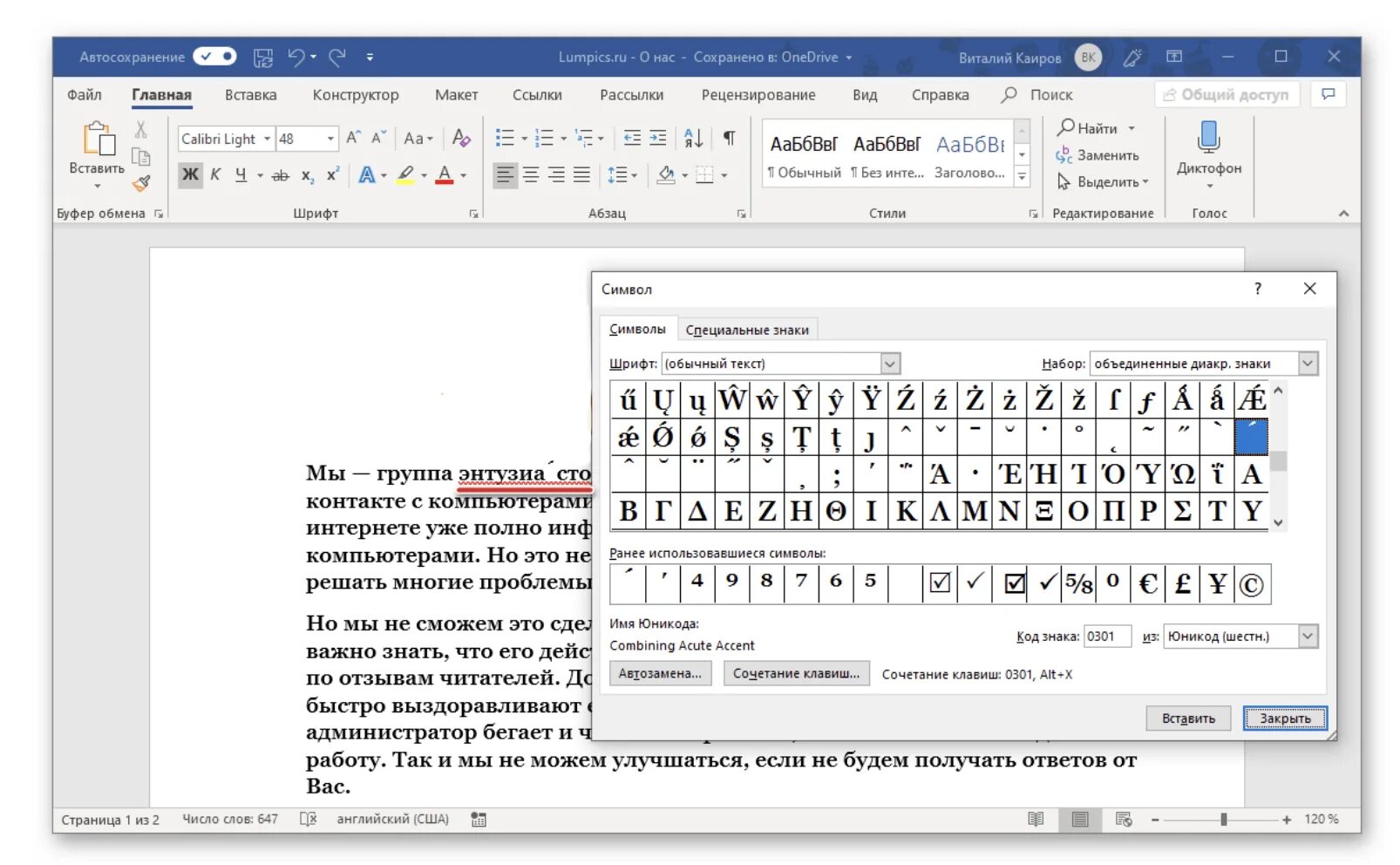1400x865 pixels.
Task: Select the euro € recent symbol
Action: (1147, 583)
